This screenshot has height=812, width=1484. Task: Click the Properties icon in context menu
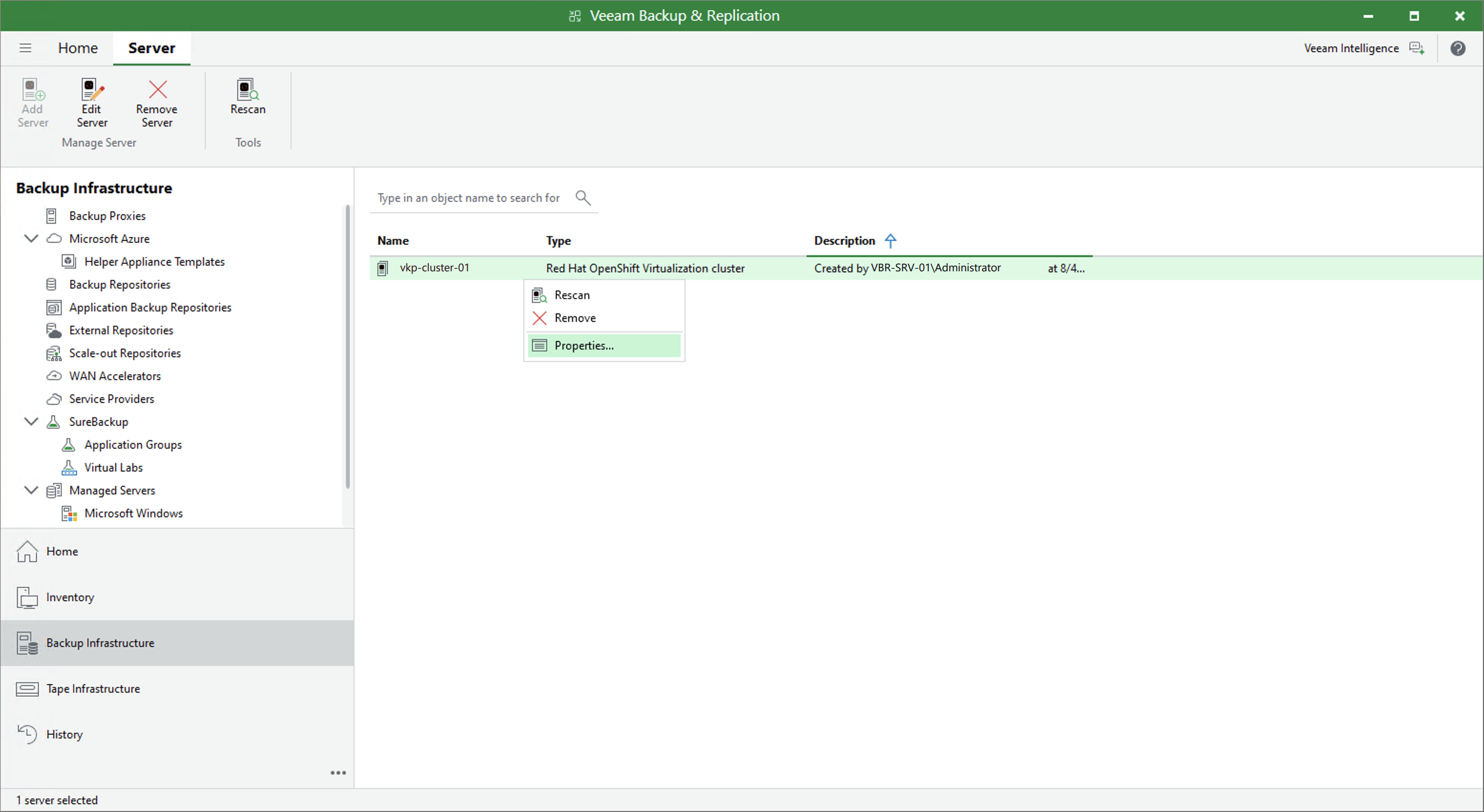(539, 346)
